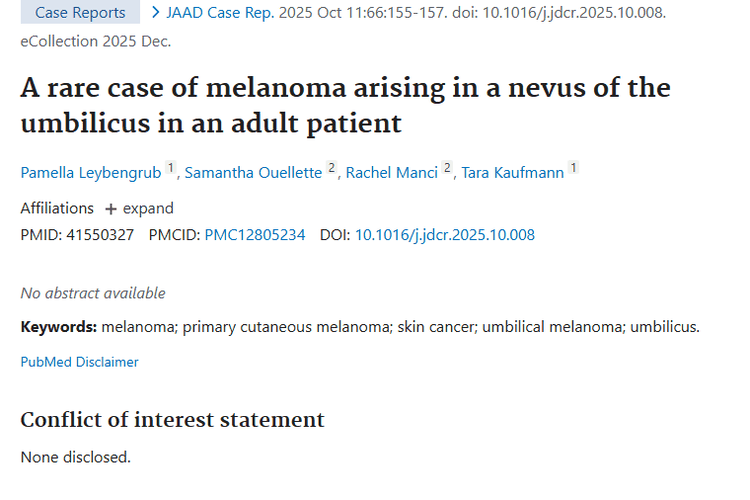Click the PMID number 41550327
Viewport: 750px width, 500px height.
point(99,235)
